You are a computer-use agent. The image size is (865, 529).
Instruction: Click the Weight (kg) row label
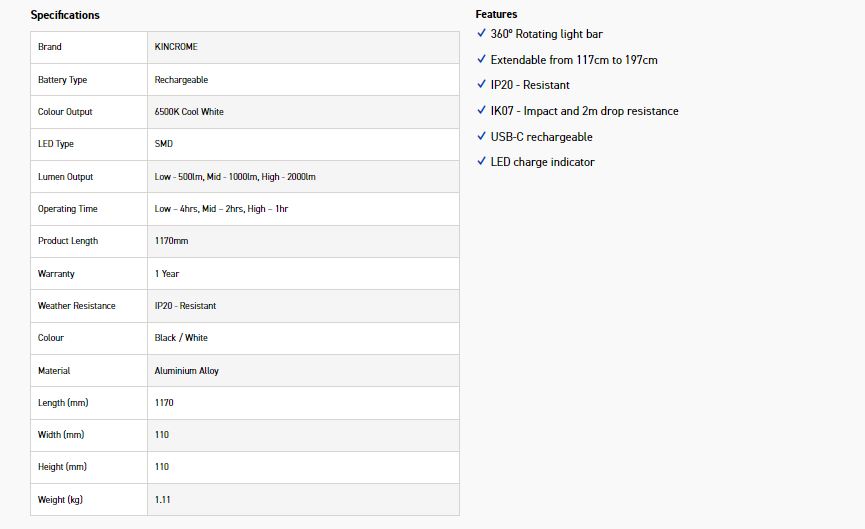[60, 500]
